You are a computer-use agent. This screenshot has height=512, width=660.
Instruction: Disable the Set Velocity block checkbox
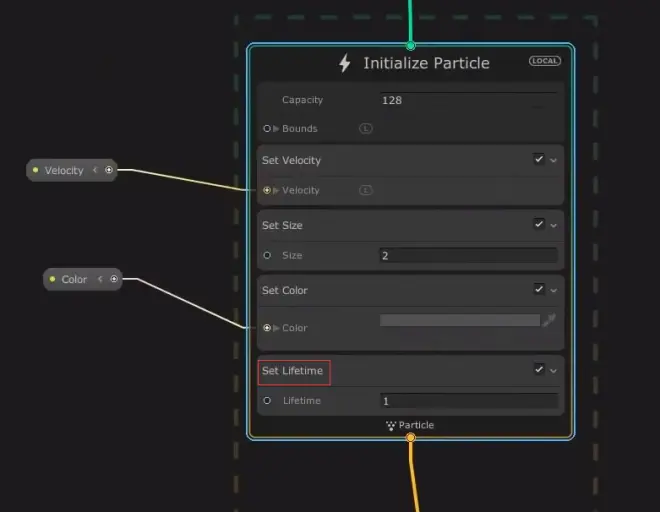pyautogui.click(x=539, y=159)
